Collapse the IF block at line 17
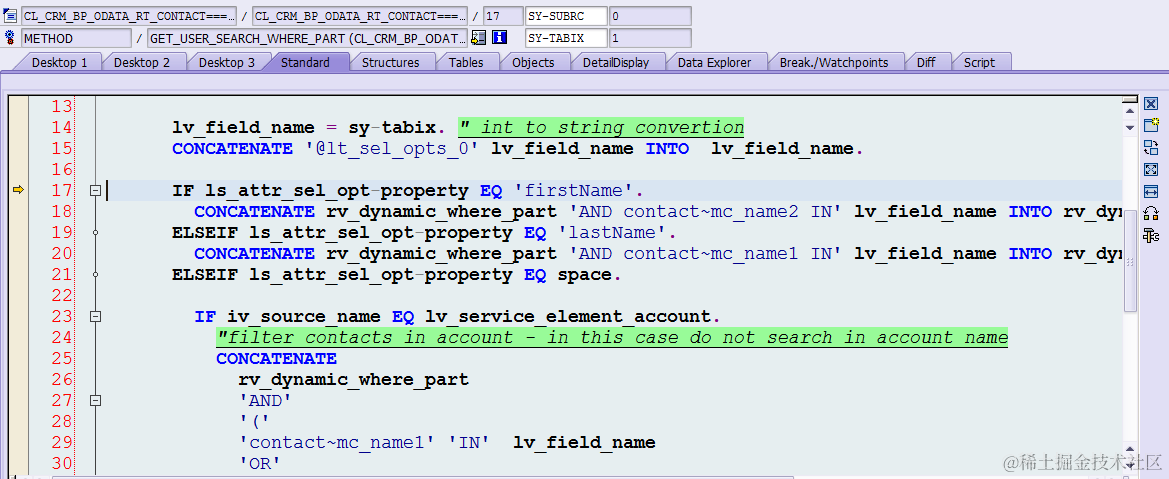This screenshot has height=479, width=1169. coord(95,191)
